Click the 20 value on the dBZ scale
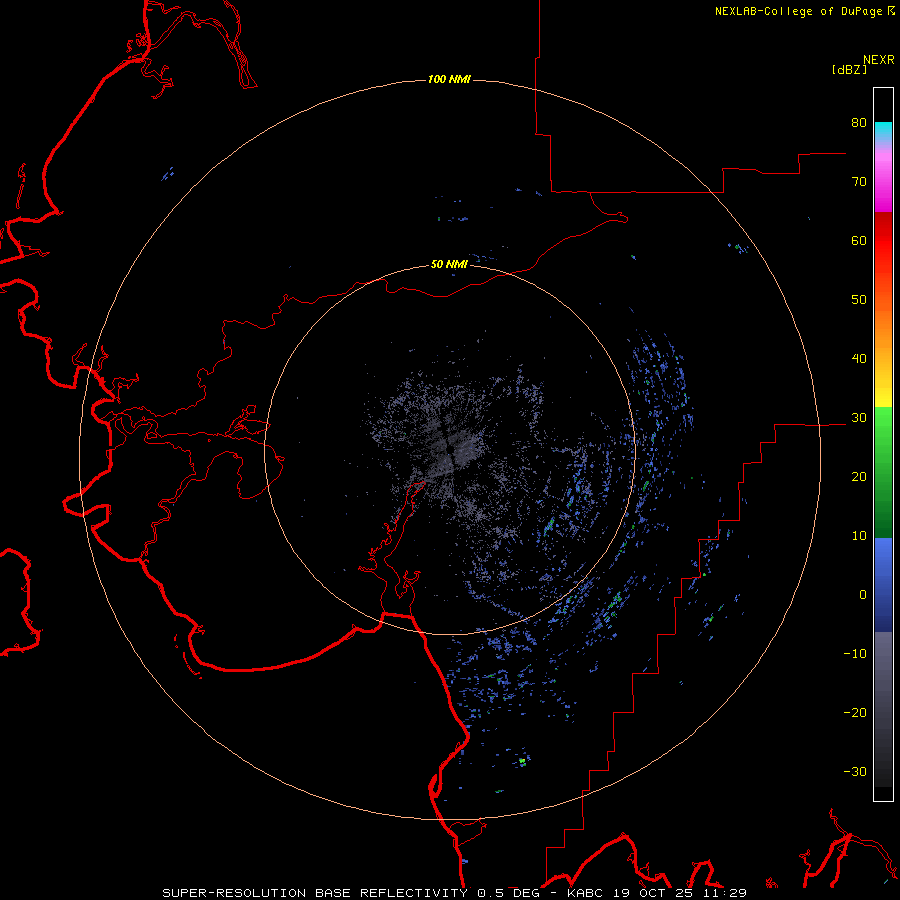900x900 pixels. coord(859,476)
